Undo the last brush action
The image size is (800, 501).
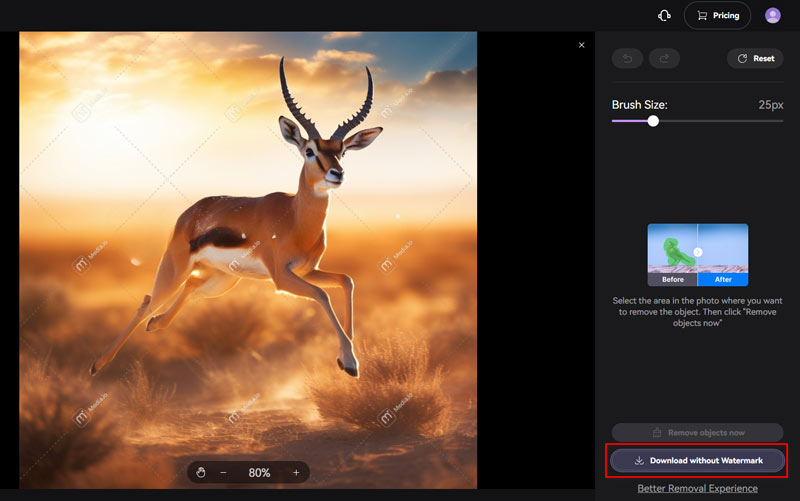628,59
